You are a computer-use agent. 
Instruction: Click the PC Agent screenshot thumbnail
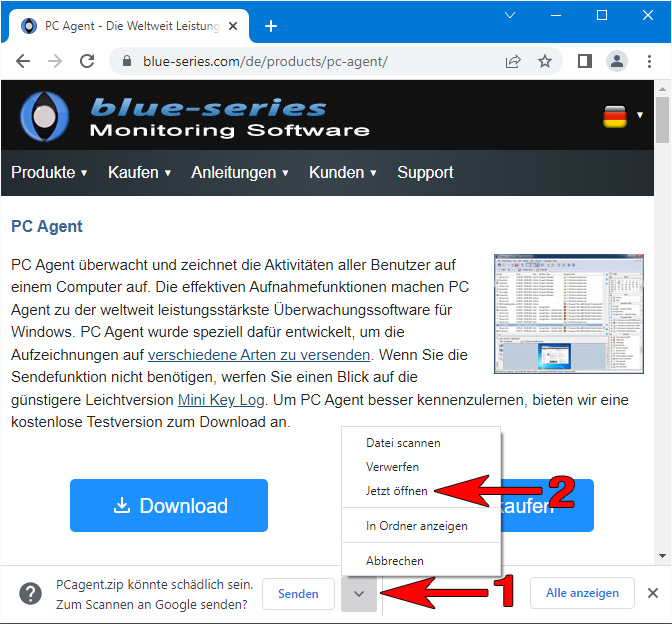pos(569,314)
